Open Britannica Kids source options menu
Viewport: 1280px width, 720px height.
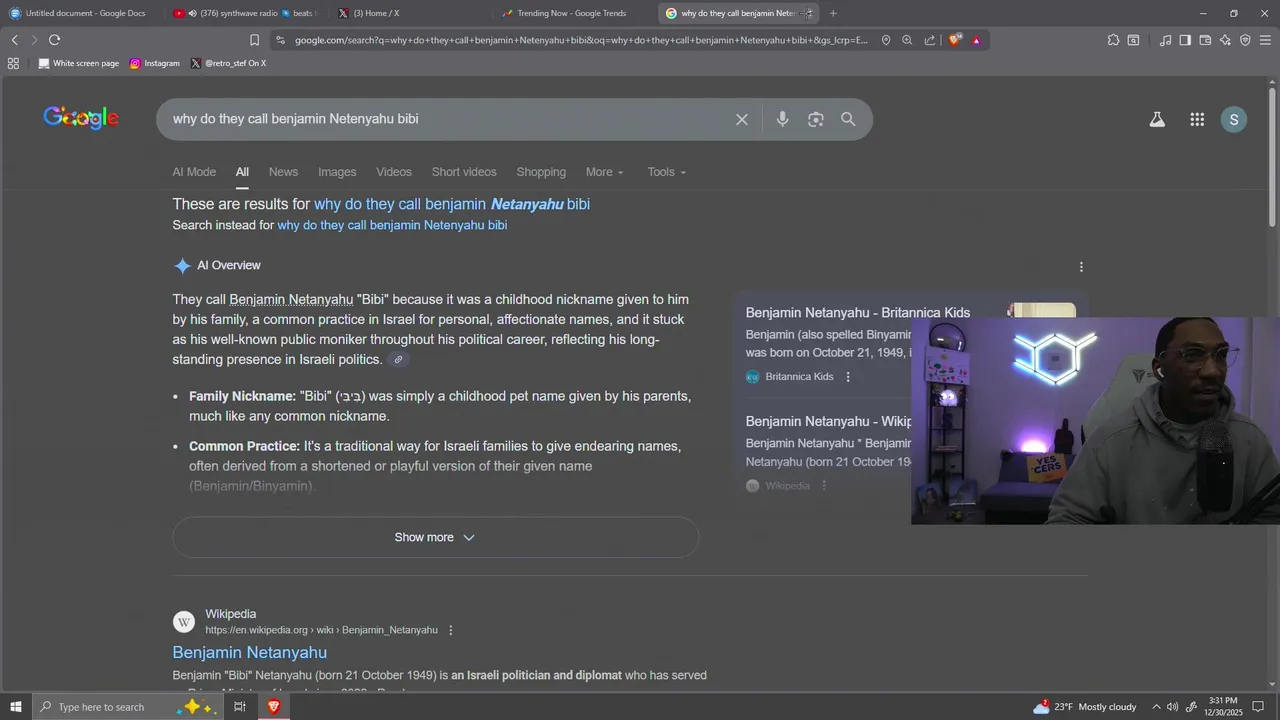tap(848, 377)
